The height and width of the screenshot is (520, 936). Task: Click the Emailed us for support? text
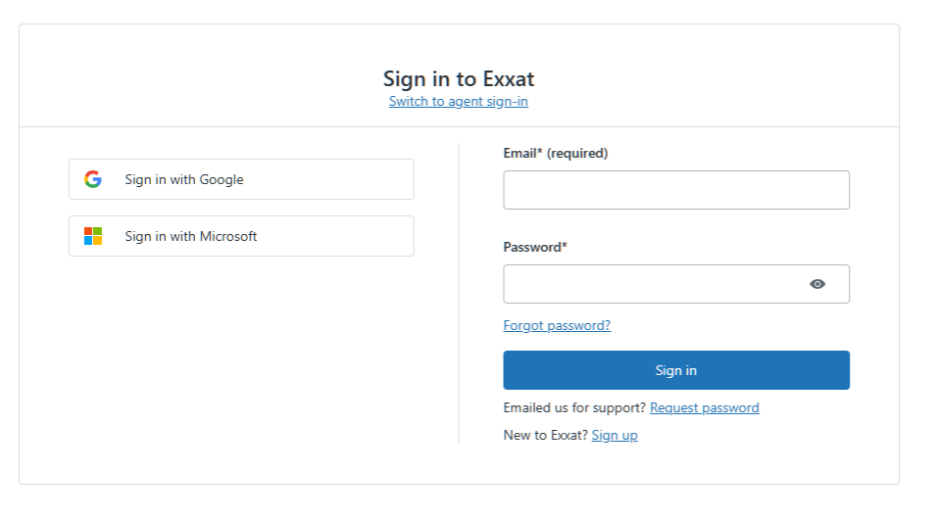[x=574, y=408]
